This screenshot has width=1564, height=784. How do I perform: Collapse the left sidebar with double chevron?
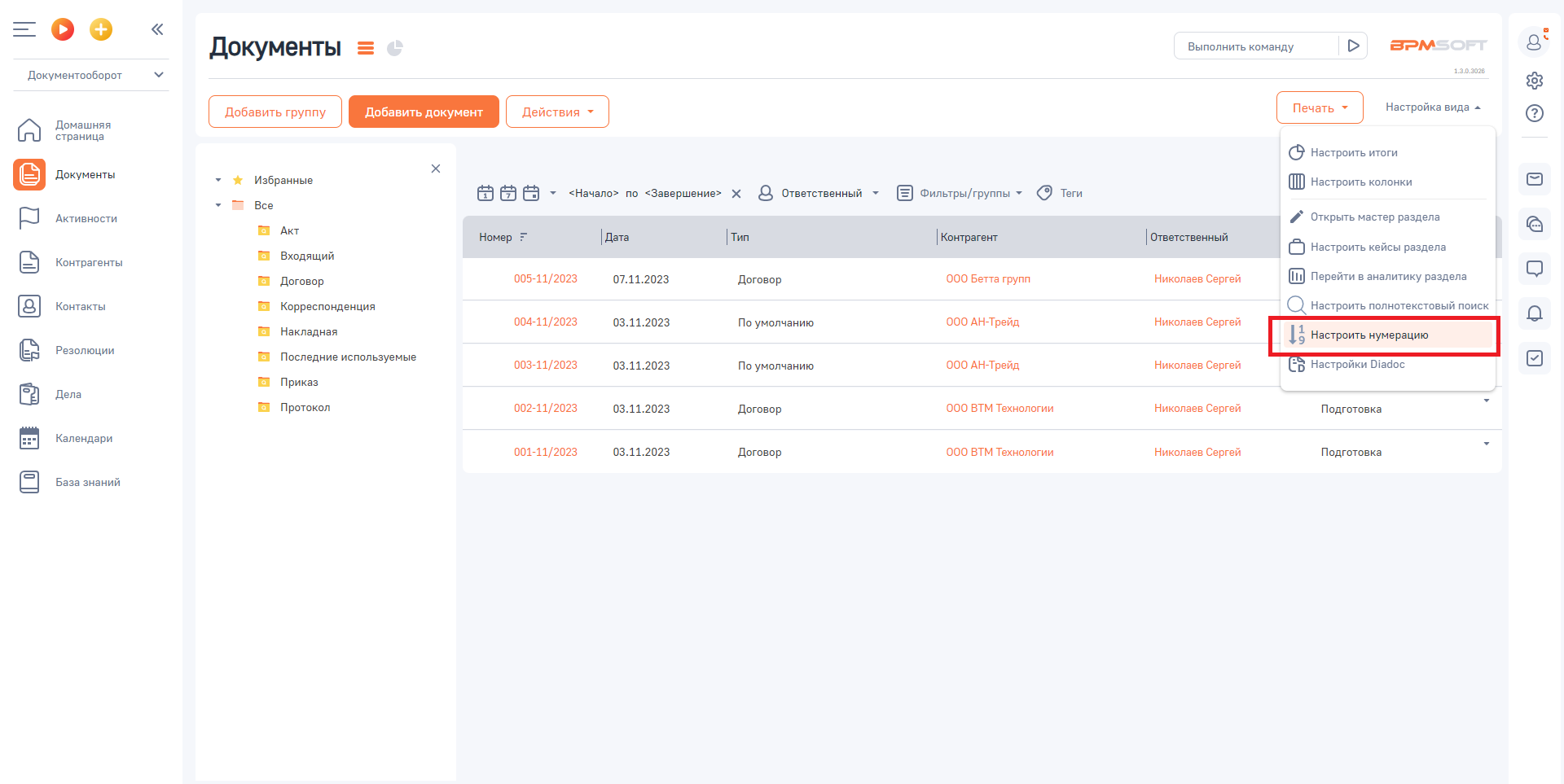click(x=157, y=29)
